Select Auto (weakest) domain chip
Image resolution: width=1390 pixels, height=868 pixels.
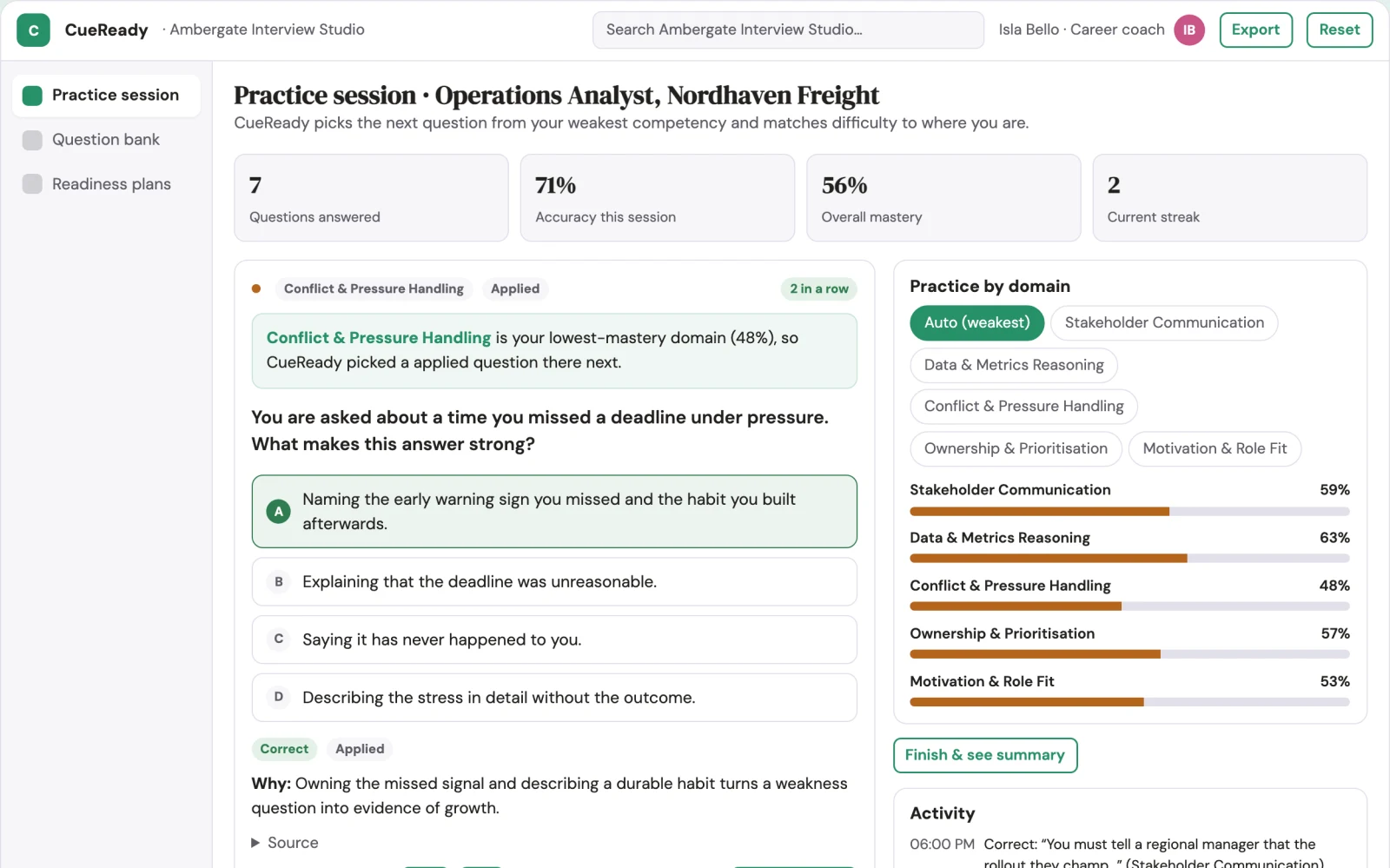point(976,323)
